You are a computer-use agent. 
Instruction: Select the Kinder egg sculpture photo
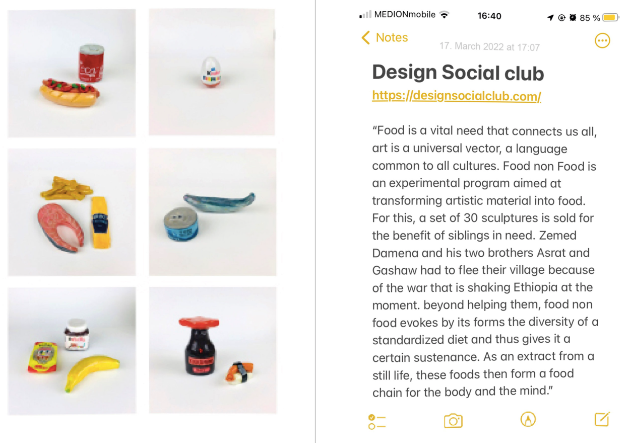[212, 73]
